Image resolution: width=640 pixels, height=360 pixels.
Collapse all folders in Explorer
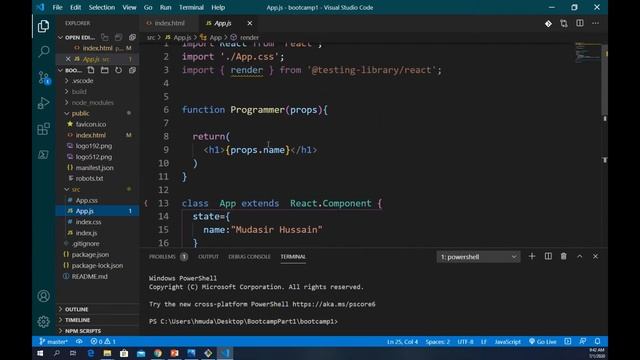coord(132,70)
